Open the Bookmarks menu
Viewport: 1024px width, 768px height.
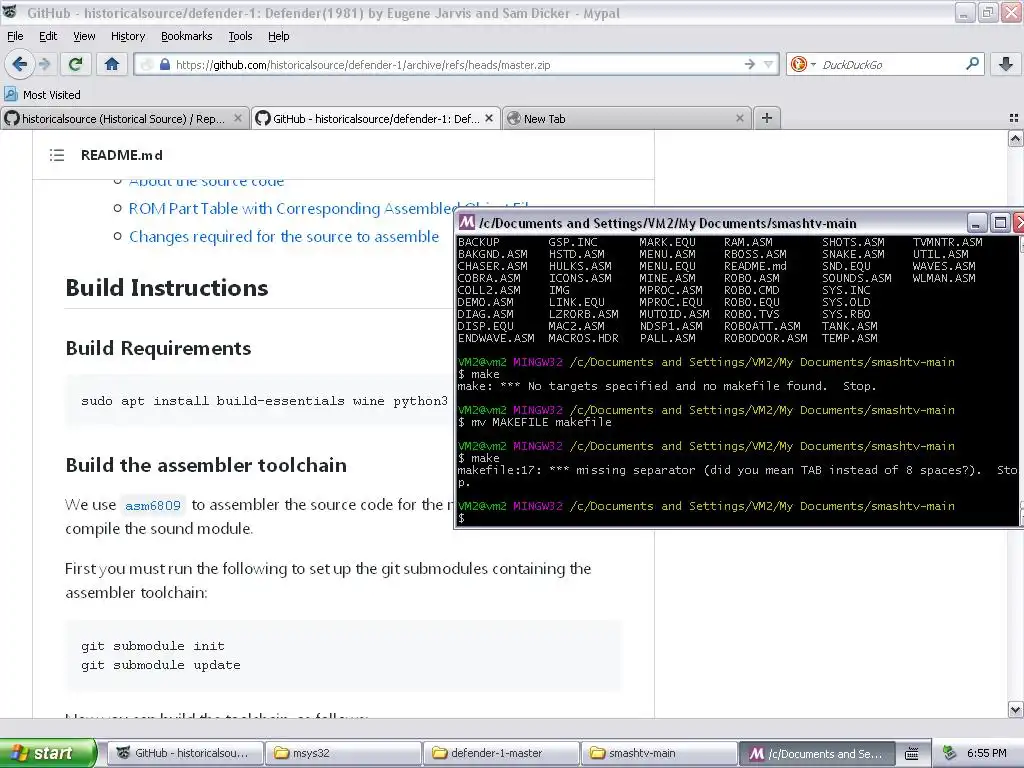[x=186, y=36]
